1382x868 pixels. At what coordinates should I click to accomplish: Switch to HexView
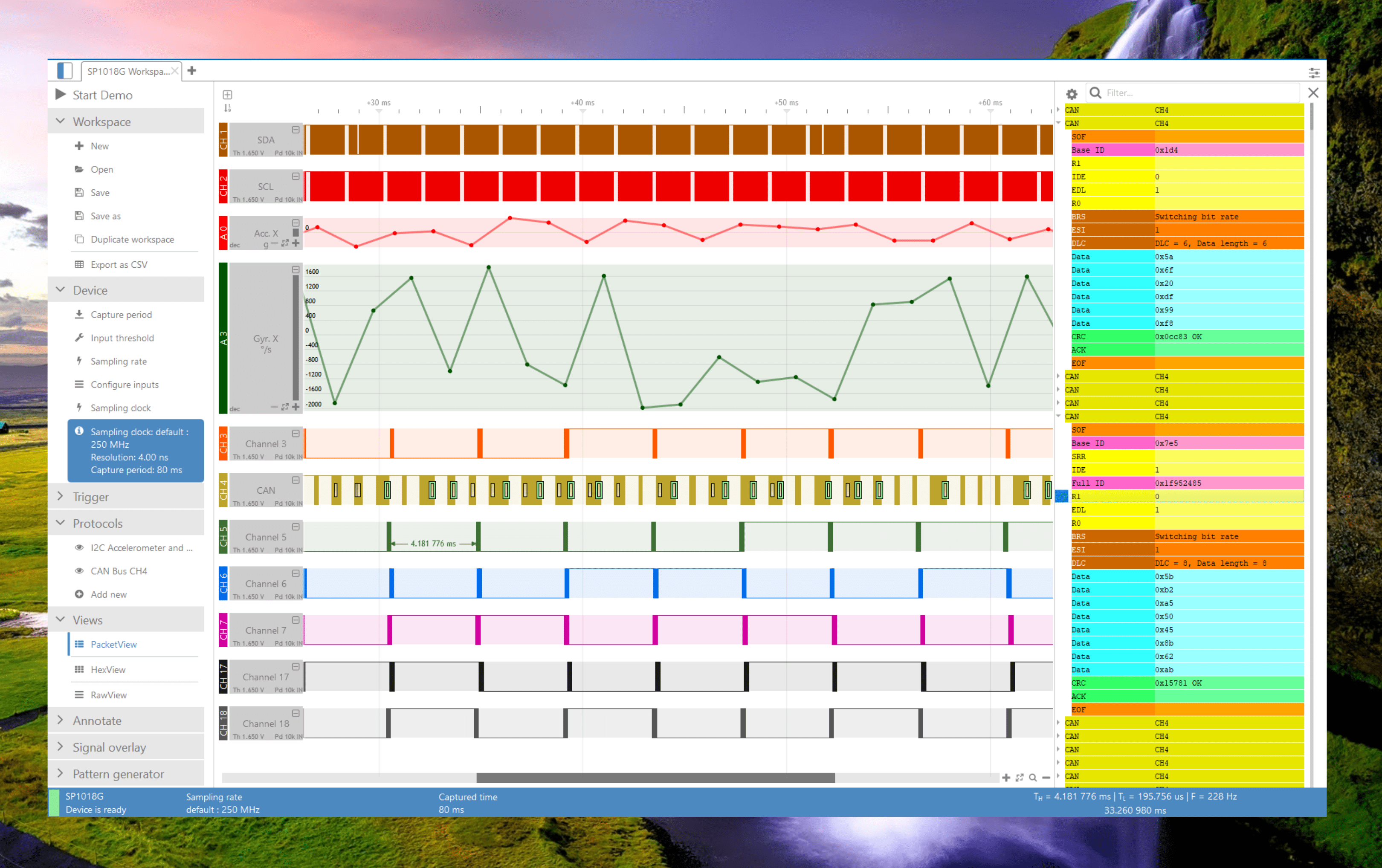[107, 669]
